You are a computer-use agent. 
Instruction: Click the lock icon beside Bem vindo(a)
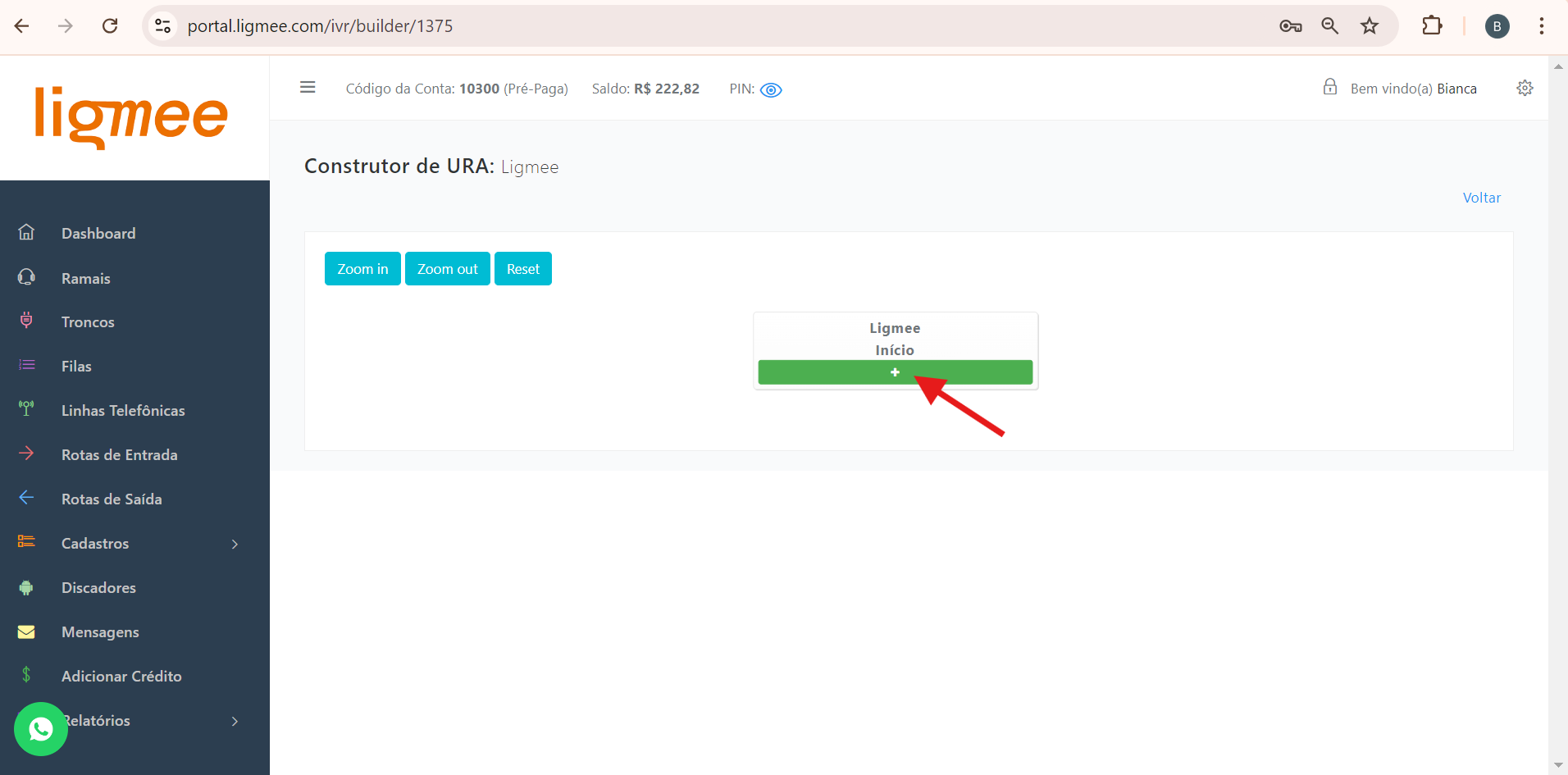pyautogui.click(x=1329, y=88)
